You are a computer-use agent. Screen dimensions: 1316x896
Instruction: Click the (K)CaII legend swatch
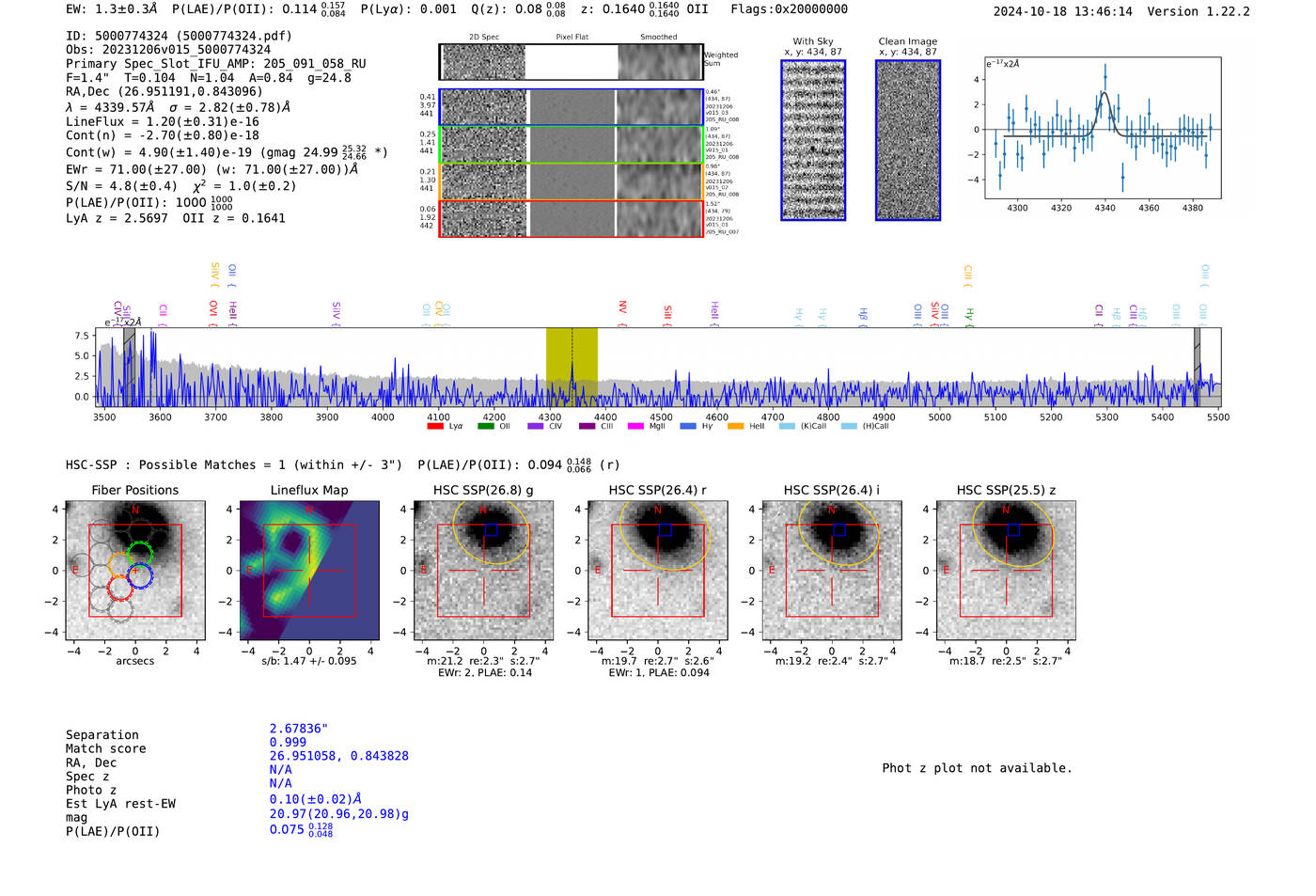point(787,426)
